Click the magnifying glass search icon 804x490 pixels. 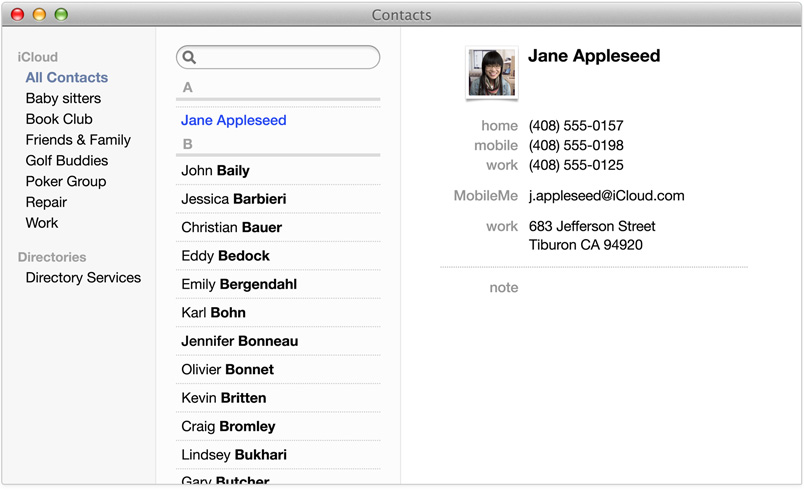190,58
